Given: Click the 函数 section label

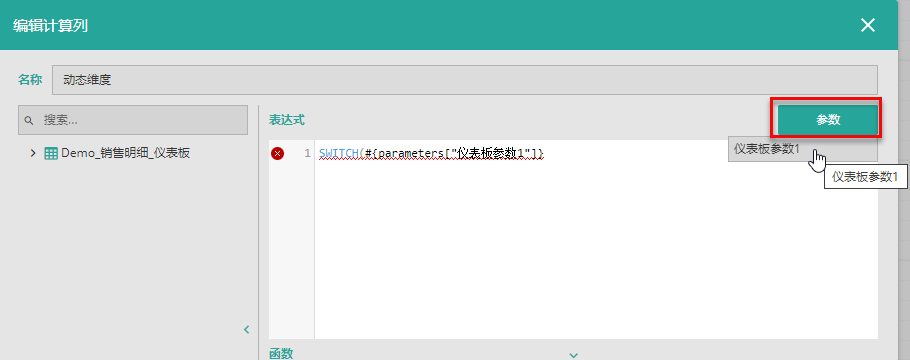Looking at the screenshot, I should (281, 354).
